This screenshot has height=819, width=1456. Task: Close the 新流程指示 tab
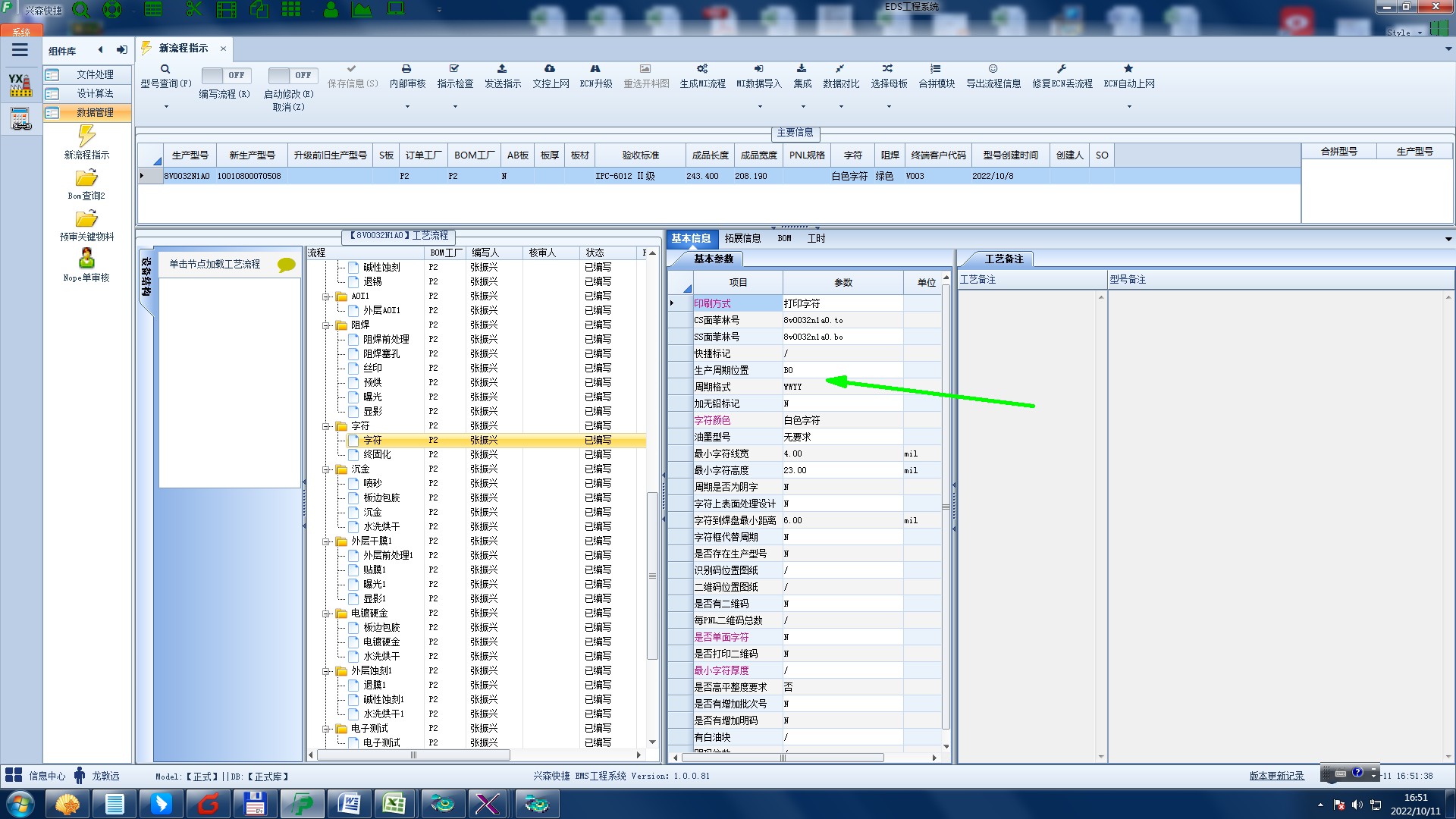[223, 49]
